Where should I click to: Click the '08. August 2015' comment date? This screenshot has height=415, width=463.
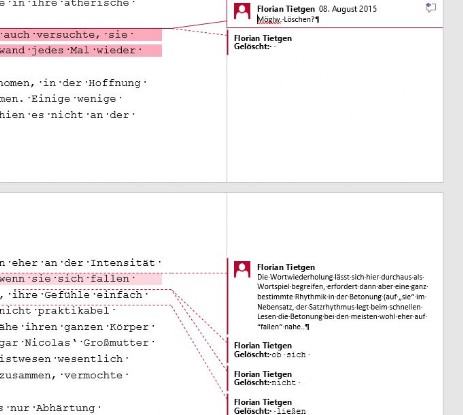pyautogui.click(x=348, y=9)
